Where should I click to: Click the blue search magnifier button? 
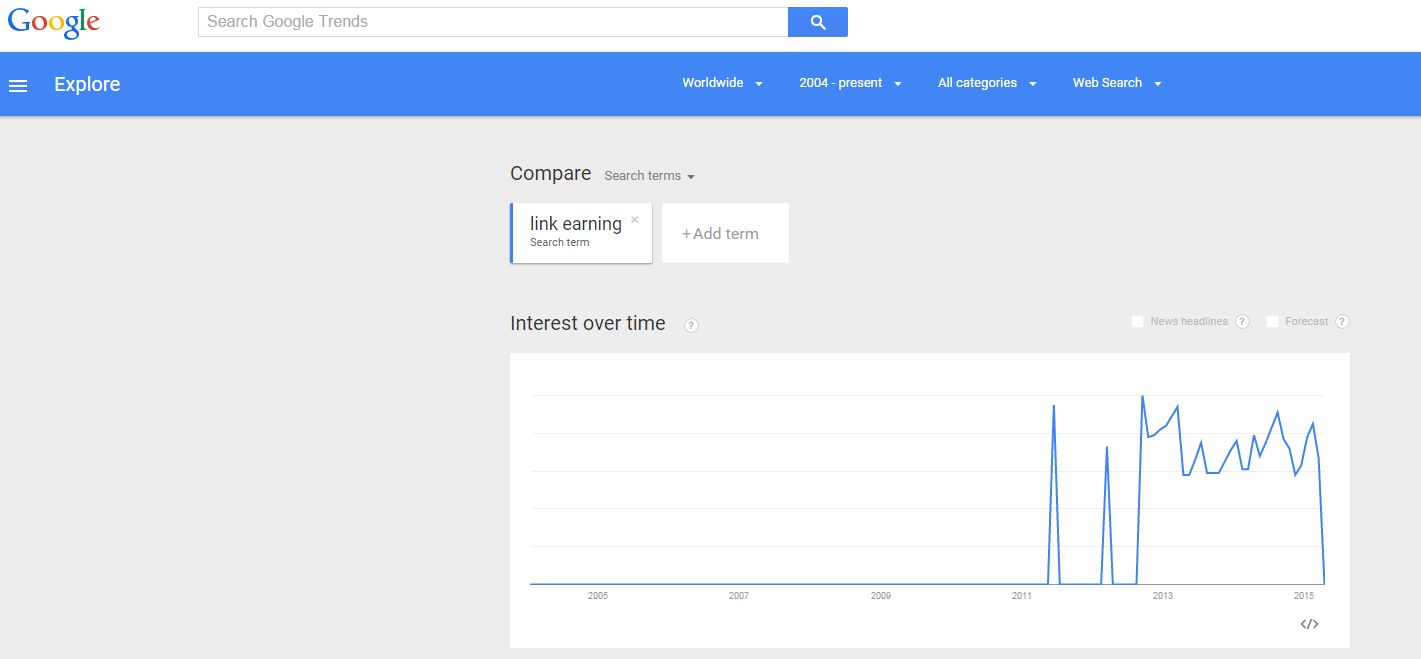click(x=817, y=22)
